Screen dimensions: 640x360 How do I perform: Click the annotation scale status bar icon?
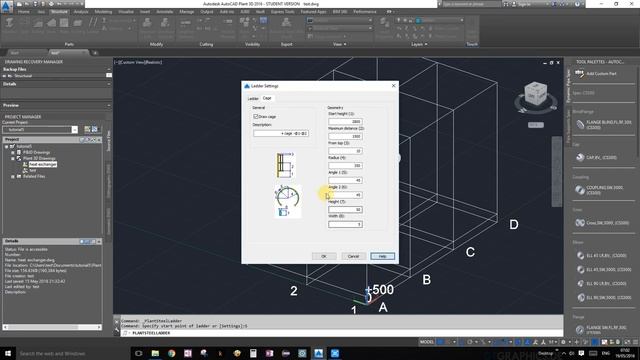pos(553,342)
